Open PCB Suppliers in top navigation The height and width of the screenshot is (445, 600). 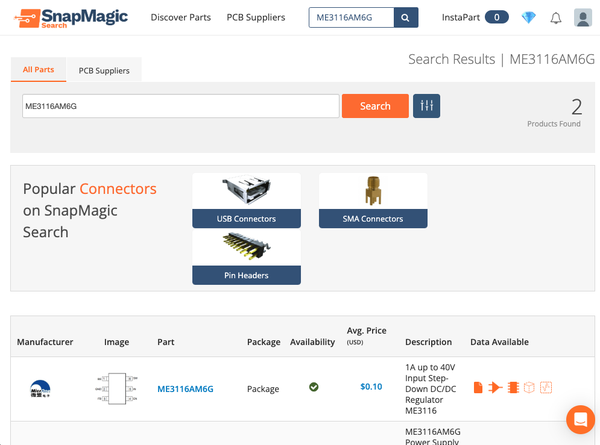(256, 18)
